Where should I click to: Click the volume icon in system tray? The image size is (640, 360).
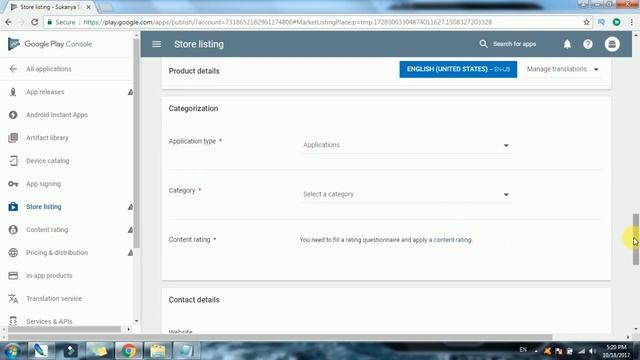(592, 351)
